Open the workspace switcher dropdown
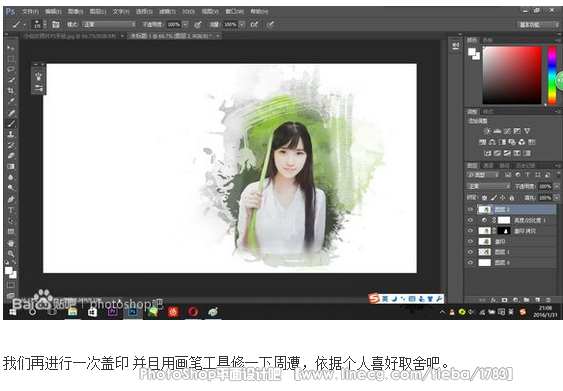Image resolution: width=563 pixels, height=391 pixels. [538, 24]
